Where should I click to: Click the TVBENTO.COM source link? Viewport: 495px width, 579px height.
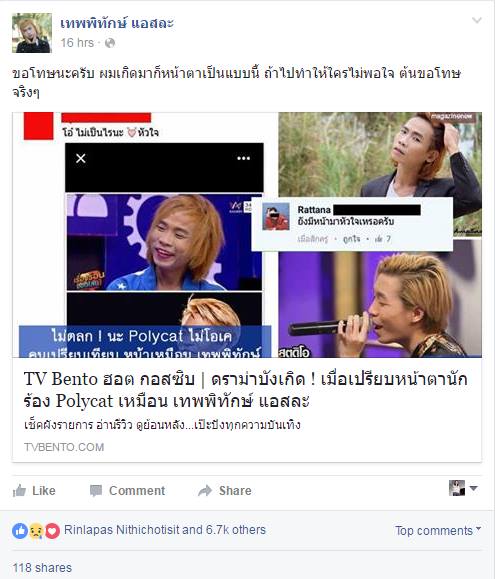pos(64,447)
